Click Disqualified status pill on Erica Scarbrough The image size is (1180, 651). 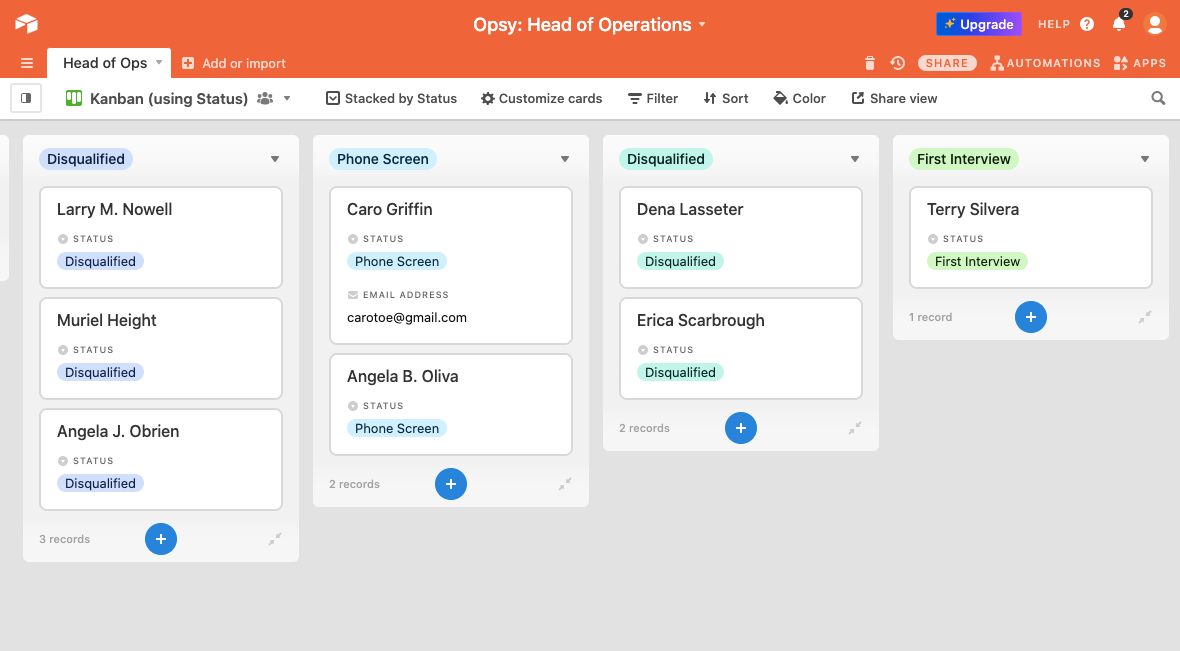point(680,373)
